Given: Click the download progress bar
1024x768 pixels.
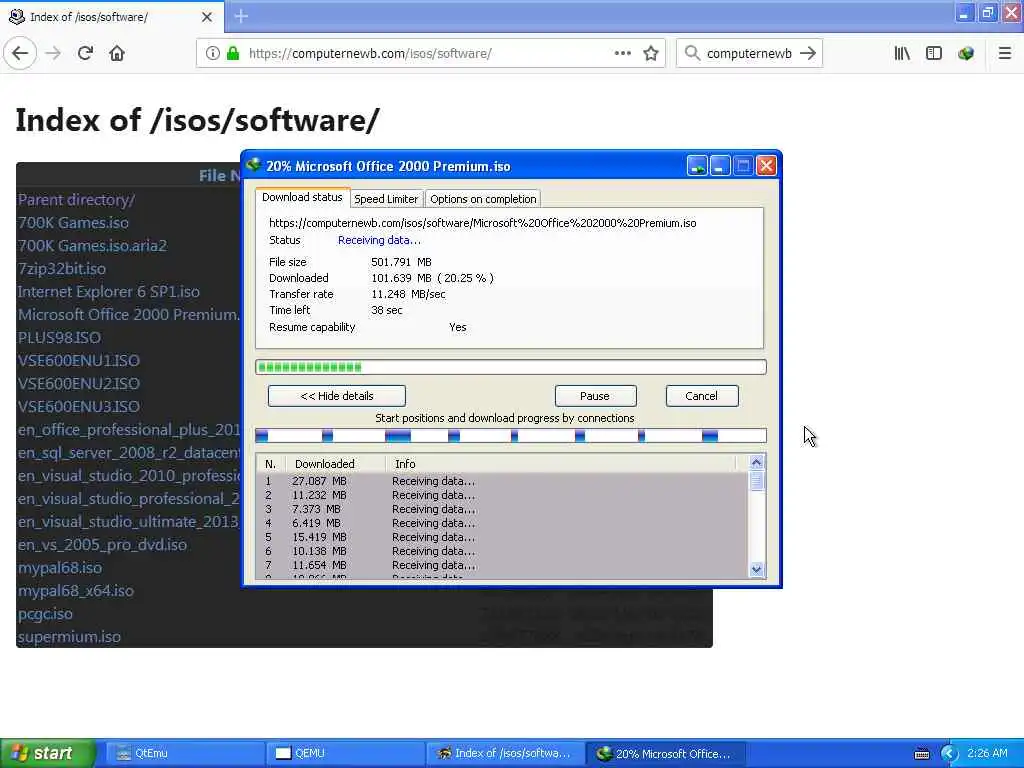Looking at the screenshot, I should click(511, 367).
